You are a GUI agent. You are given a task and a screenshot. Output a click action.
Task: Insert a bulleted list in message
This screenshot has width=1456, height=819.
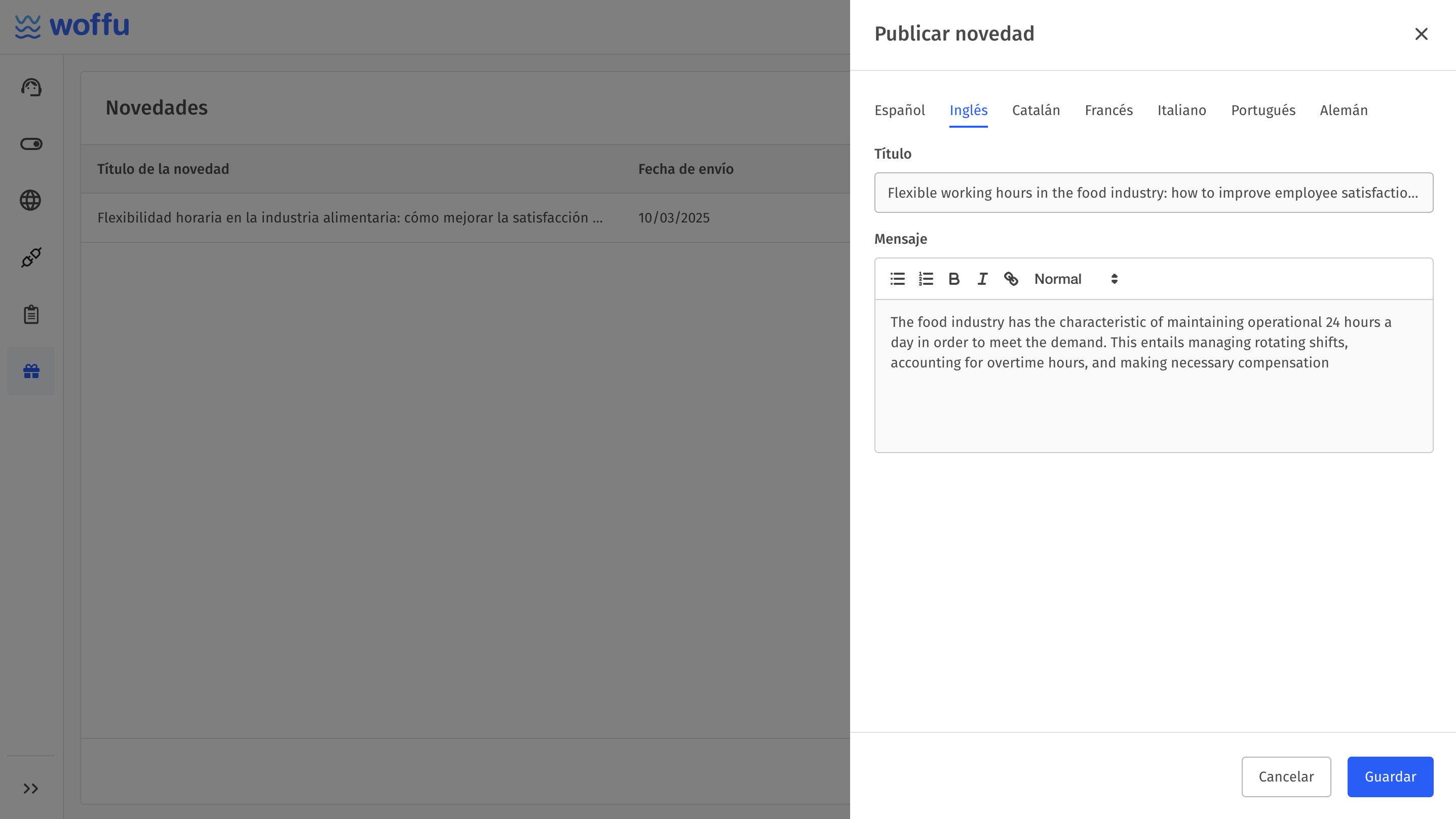[x=898, y=279]
